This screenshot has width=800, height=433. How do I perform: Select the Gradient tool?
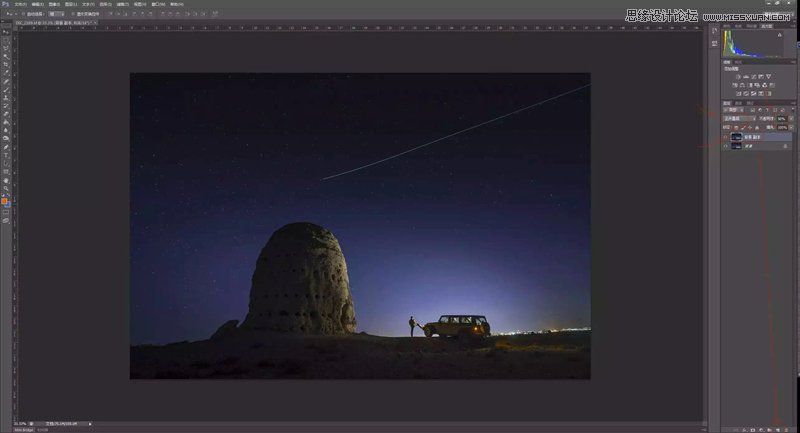tap(6, 121)
